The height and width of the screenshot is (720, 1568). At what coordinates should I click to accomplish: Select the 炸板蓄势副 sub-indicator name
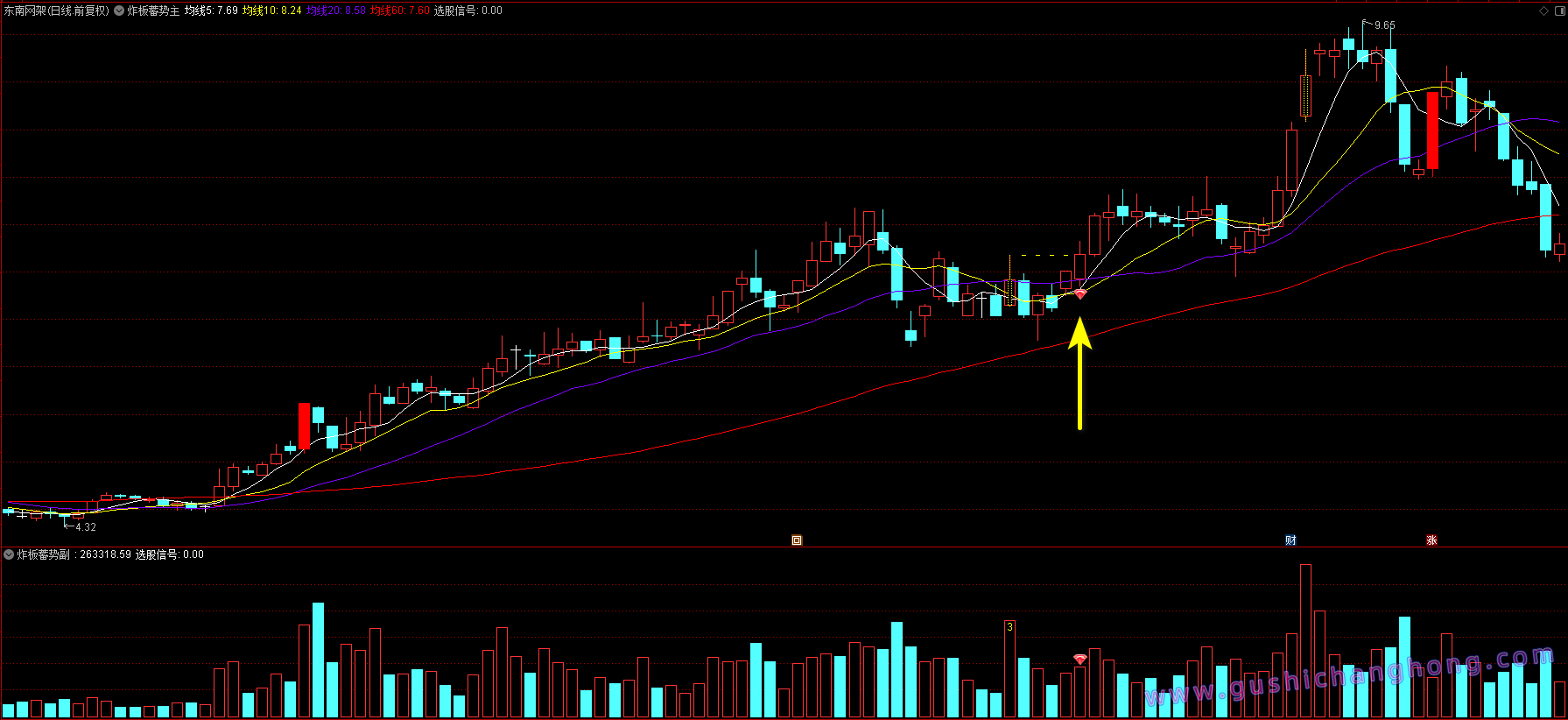[x=43, y=554]
